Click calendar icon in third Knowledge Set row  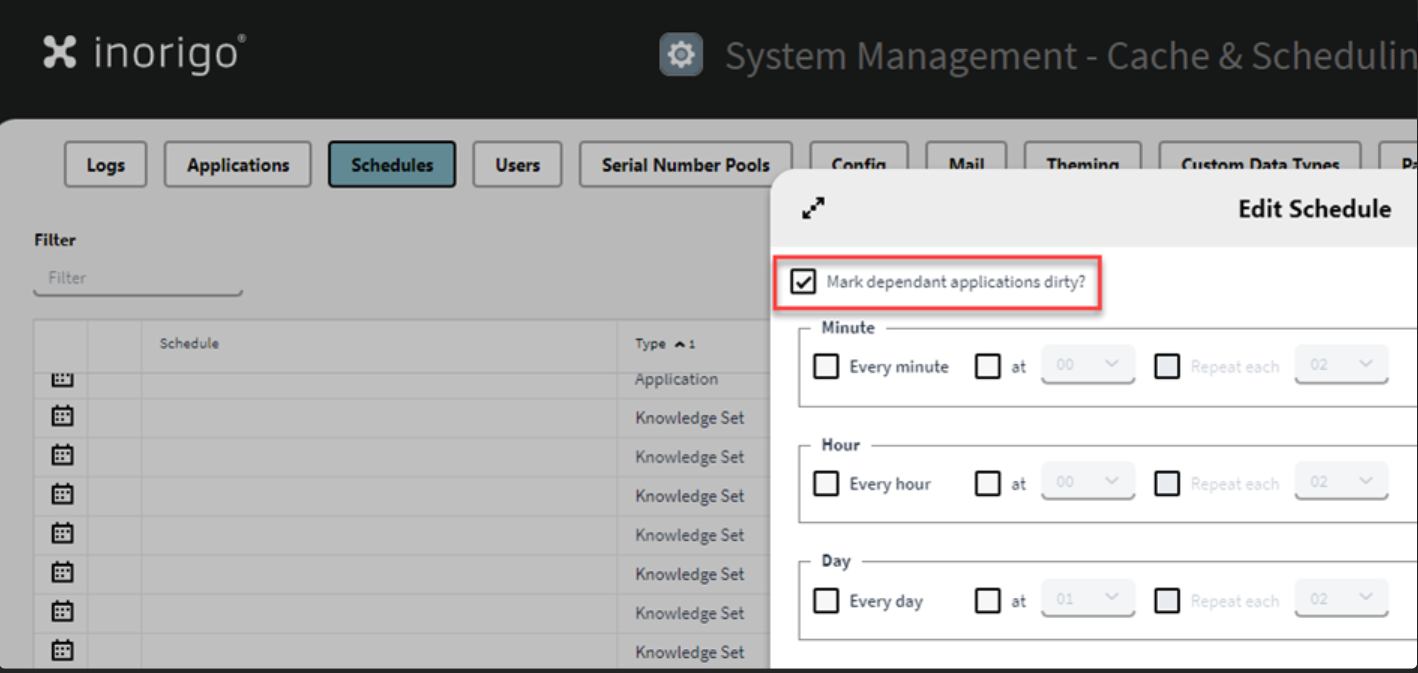pyautogui.click(x=62, y=495)
